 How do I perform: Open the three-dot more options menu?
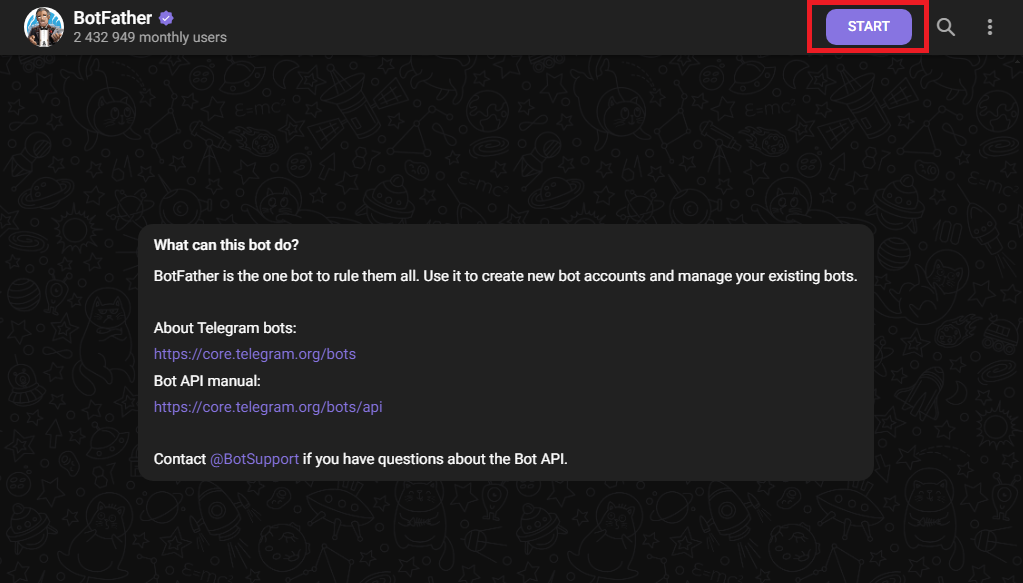click(x=990, y=27)
